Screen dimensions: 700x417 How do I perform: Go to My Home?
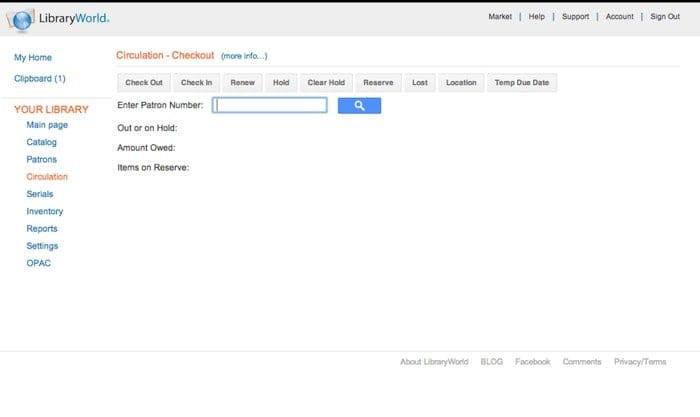(x=33, y=58)
